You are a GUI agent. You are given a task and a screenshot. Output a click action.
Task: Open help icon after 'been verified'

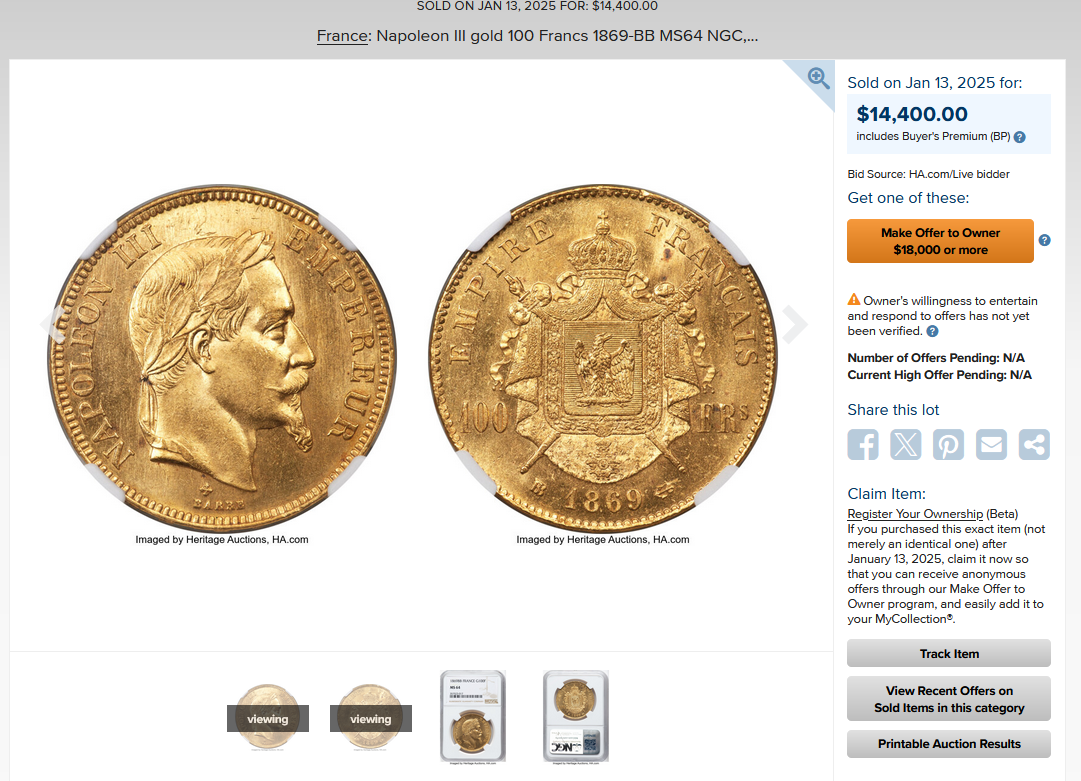932,332
